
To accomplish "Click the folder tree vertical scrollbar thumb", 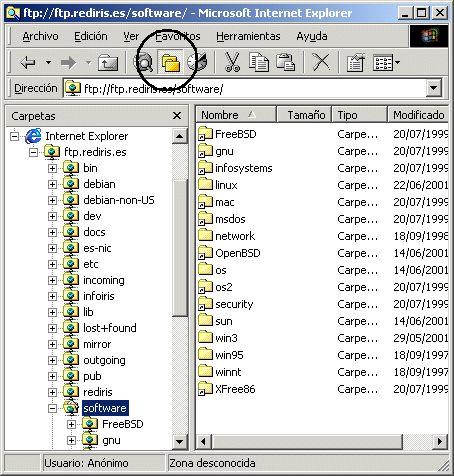I will [180, 247].
